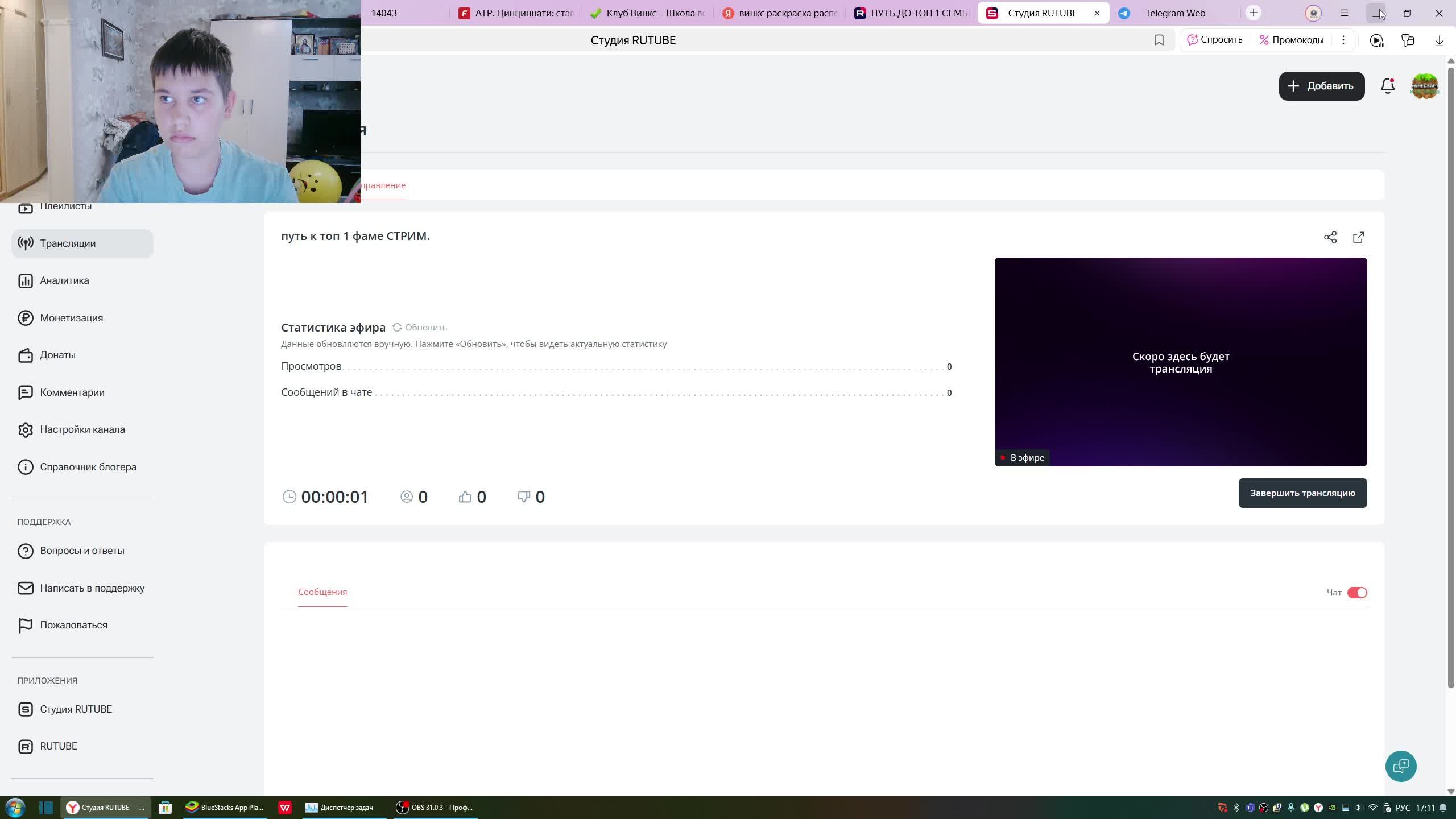Click the channel avatar icon

pyautogui.click(x=1424, y=86)
